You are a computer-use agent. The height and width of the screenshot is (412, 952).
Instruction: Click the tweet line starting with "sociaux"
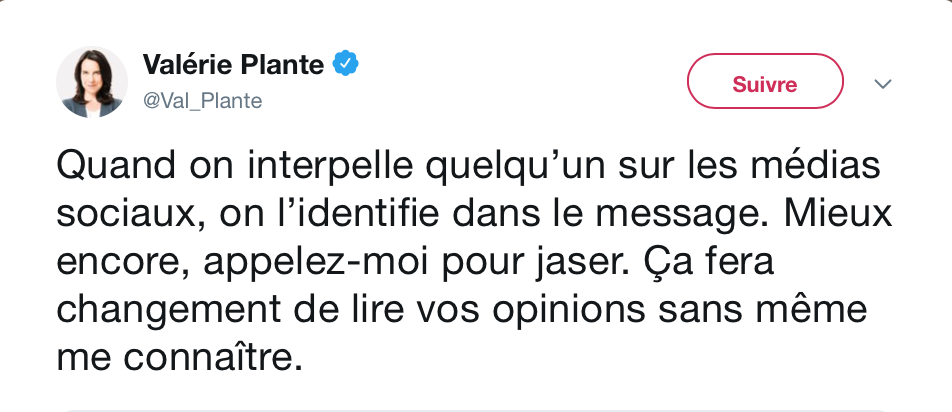click(474, 214)
